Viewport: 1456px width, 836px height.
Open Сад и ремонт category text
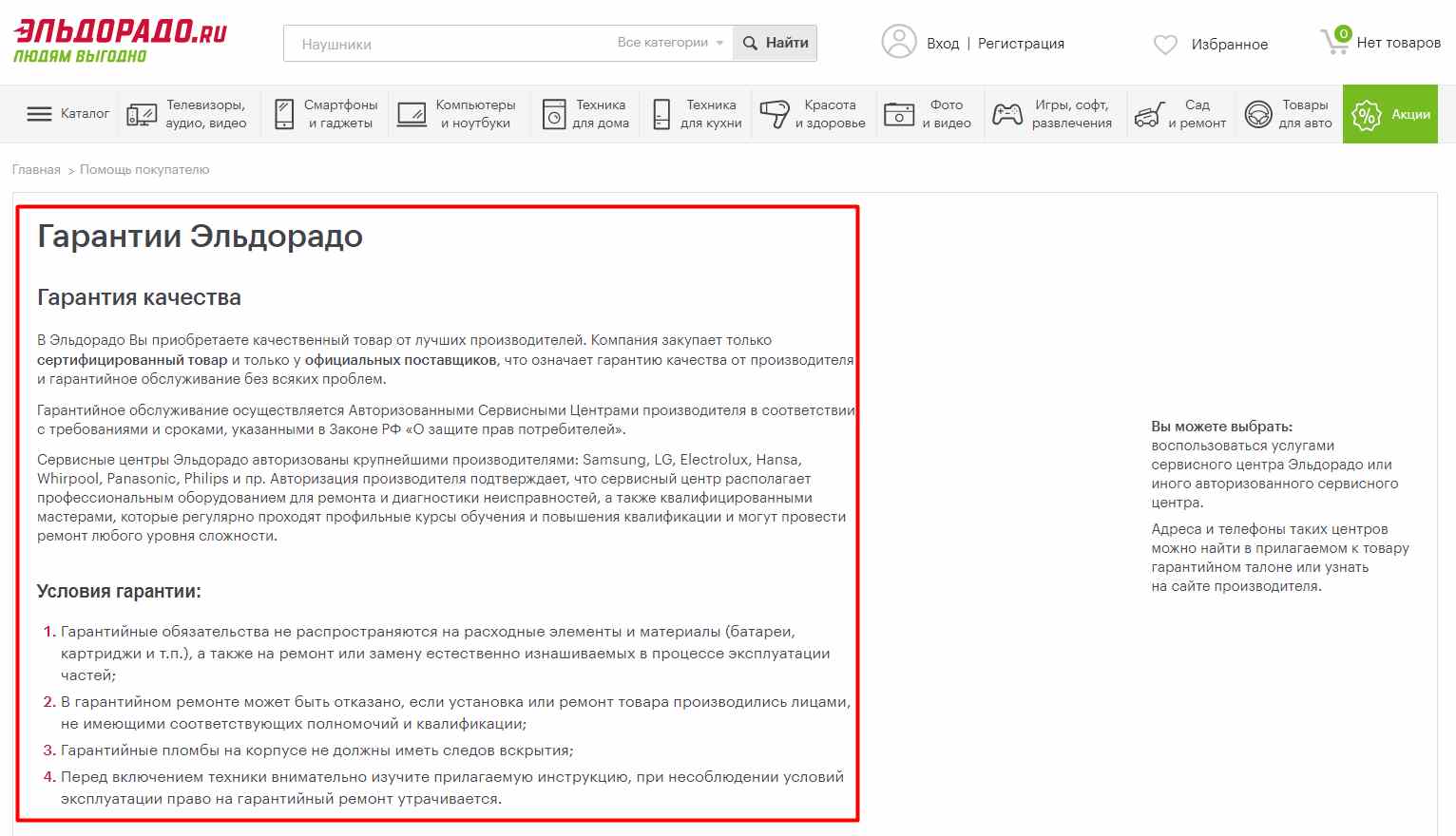click(1197, 114)
